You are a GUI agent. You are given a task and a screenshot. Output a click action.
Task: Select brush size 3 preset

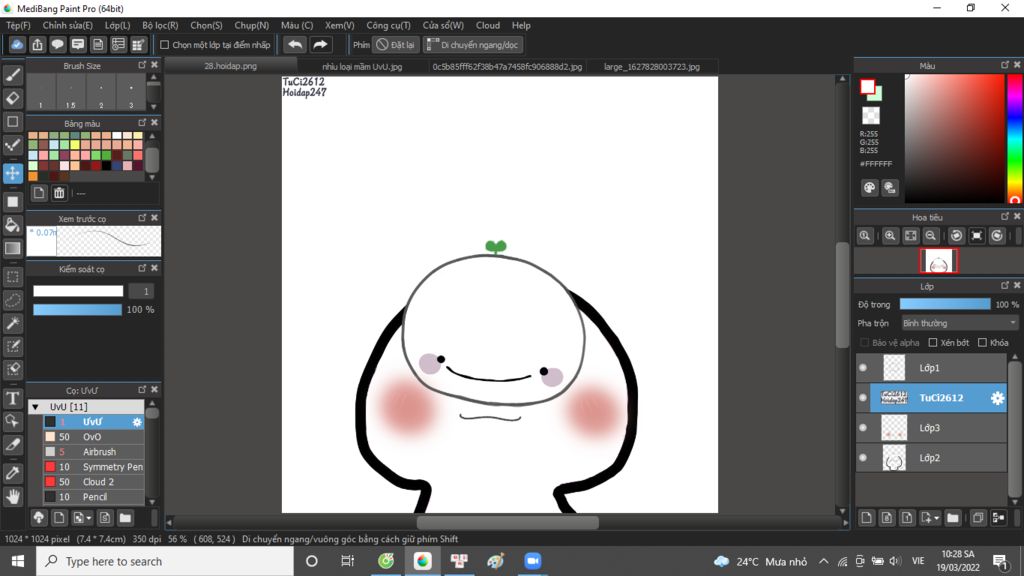[131, 92]
